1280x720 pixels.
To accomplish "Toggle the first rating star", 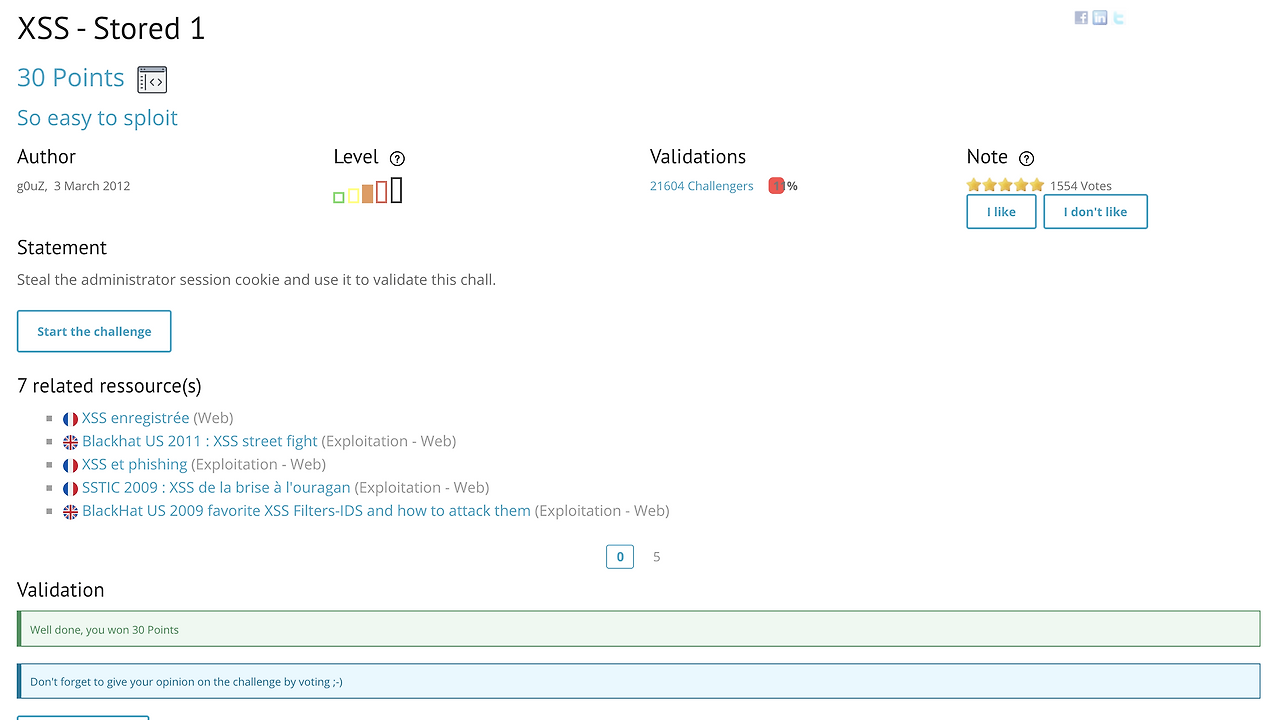I will 973,184.
